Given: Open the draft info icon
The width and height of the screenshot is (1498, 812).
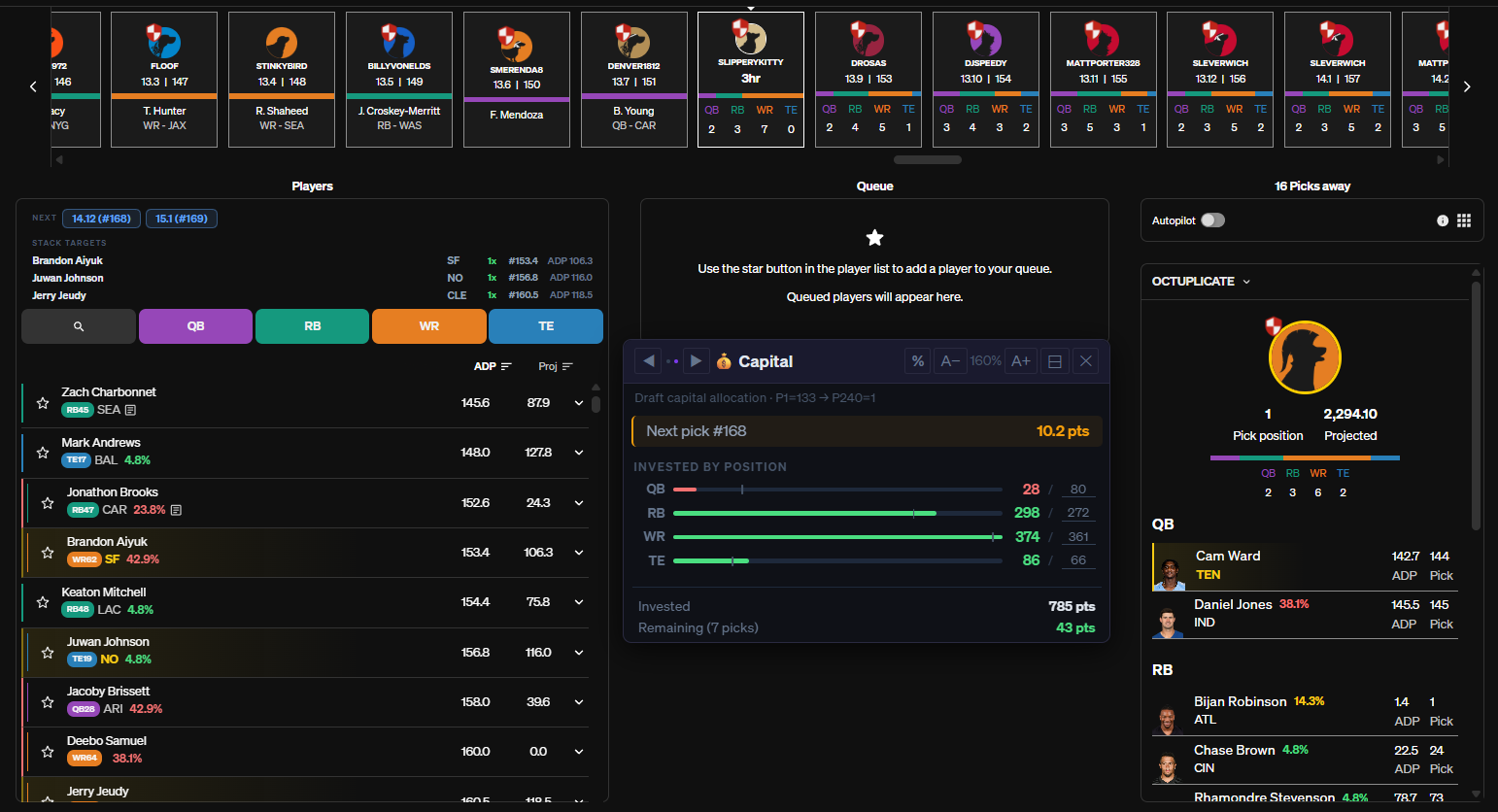Looking at the screenshot, I should (x=1443, y=220).
